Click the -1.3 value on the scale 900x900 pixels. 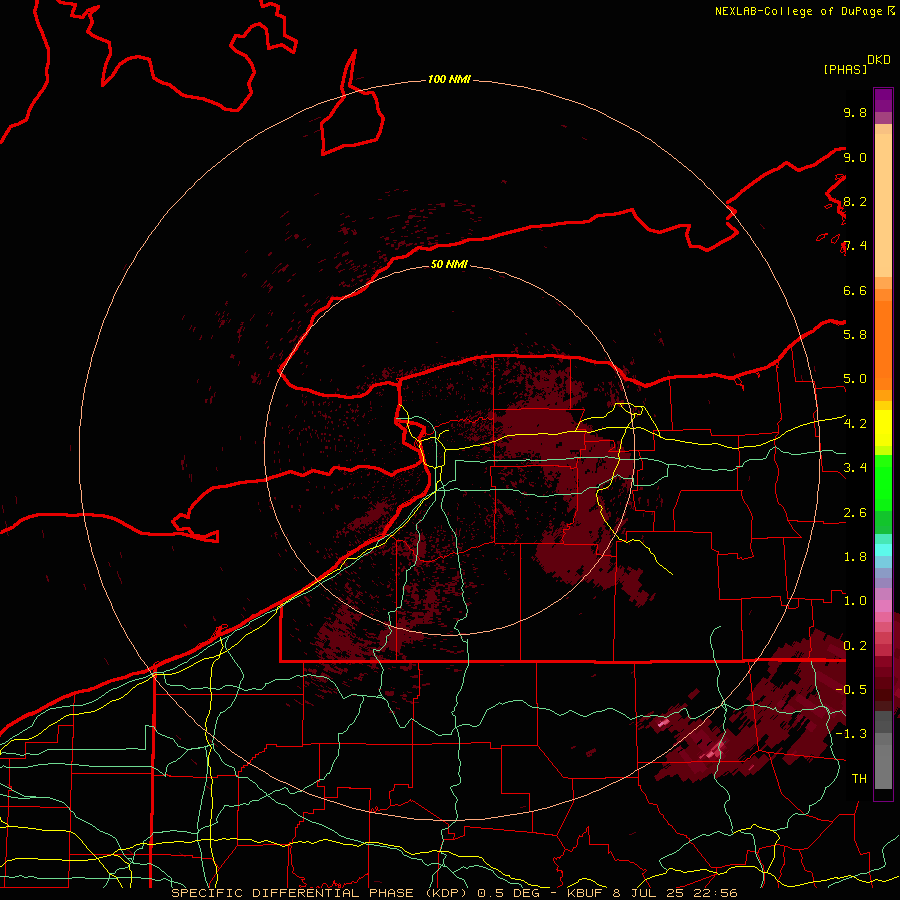pos(851,734)
